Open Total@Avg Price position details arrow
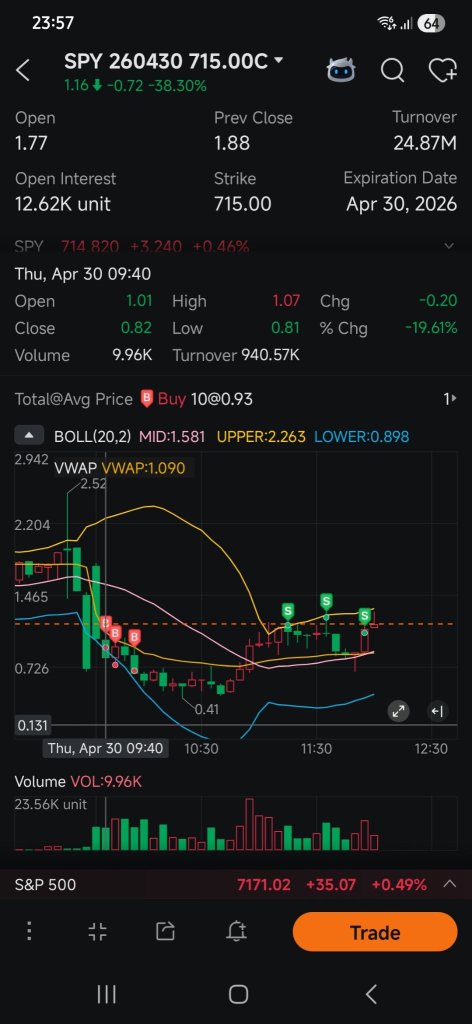The image size is (472, 1024). tap(450, 399)
